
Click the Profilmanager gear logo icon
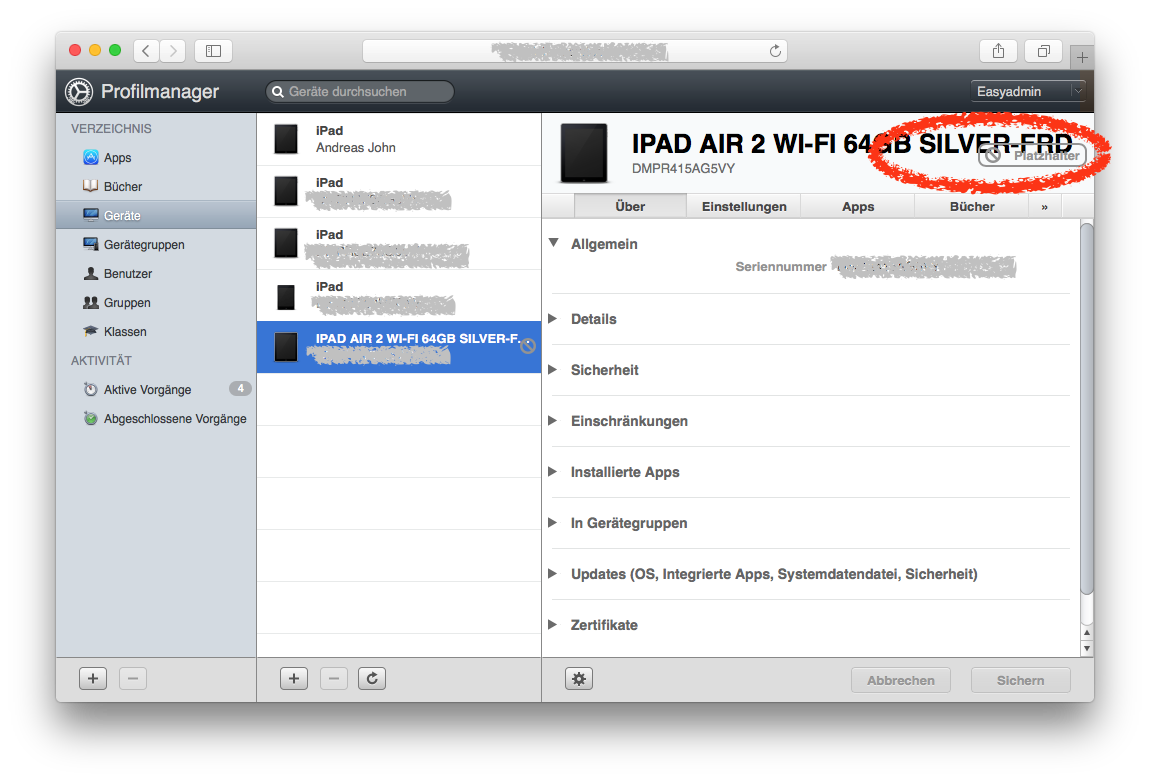click(x=78, y=92)
